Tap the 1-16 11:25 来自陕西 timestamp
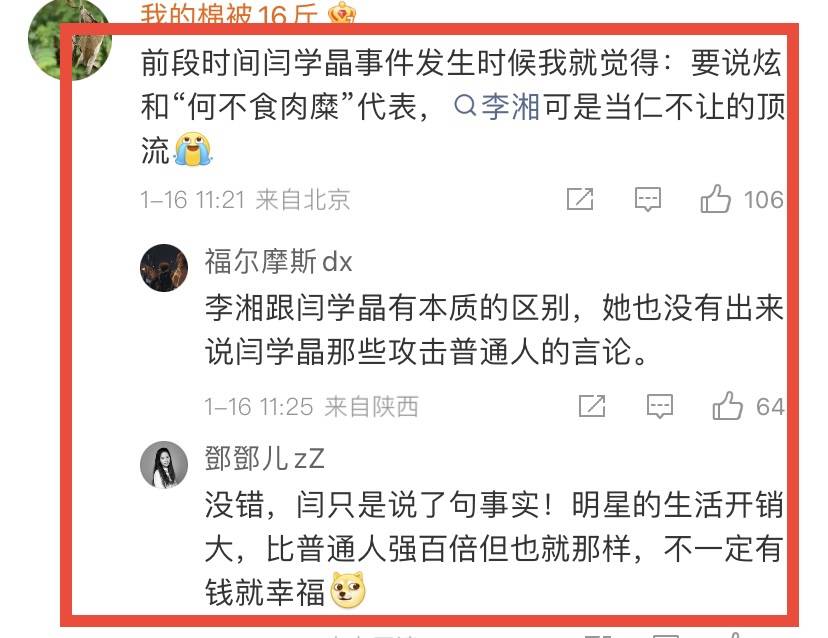This screenshot has width=828, height=638. point(311,407)
